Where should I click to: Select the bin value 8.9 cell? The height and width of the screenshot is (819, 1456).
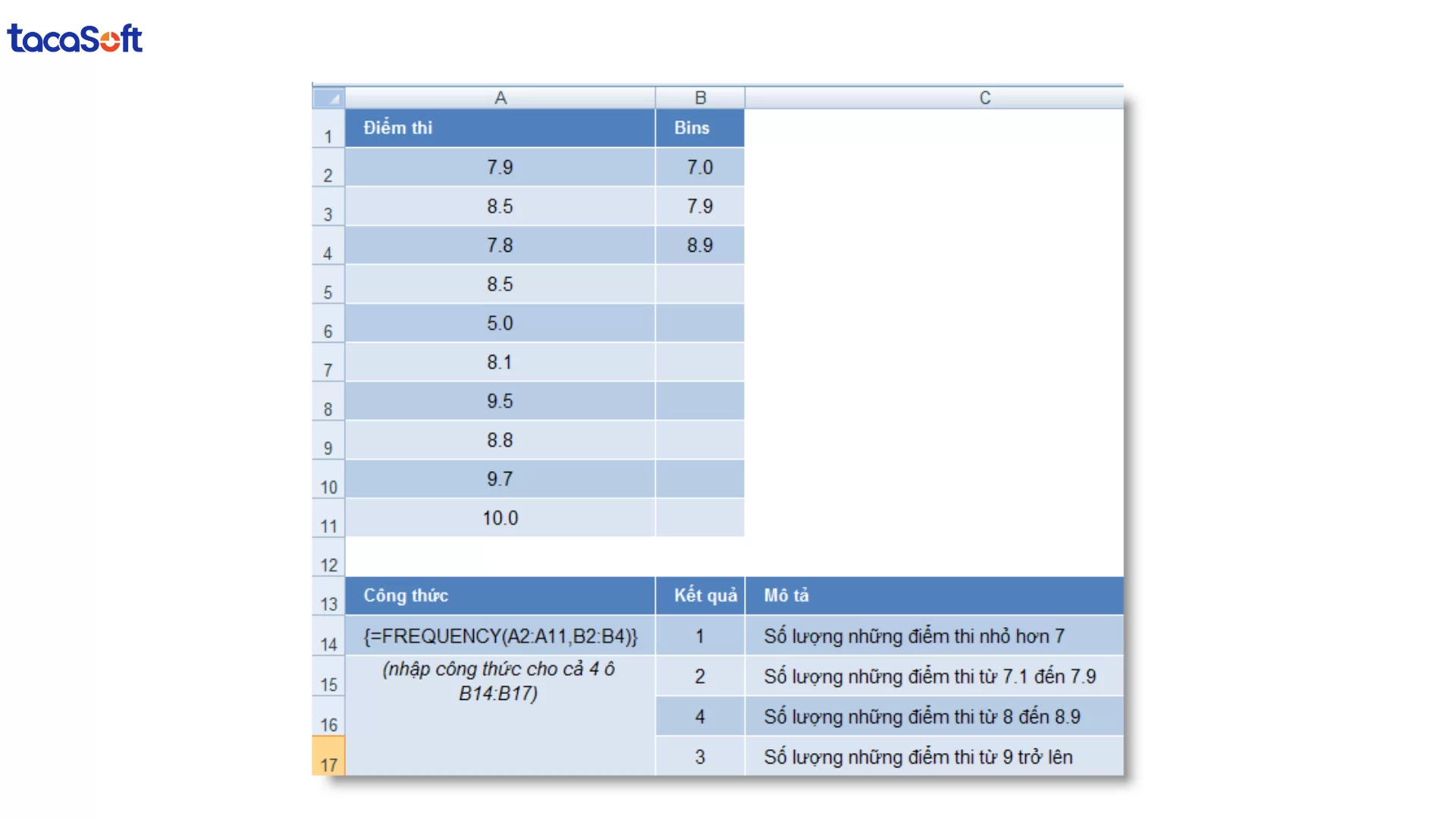tap(699, 245)
